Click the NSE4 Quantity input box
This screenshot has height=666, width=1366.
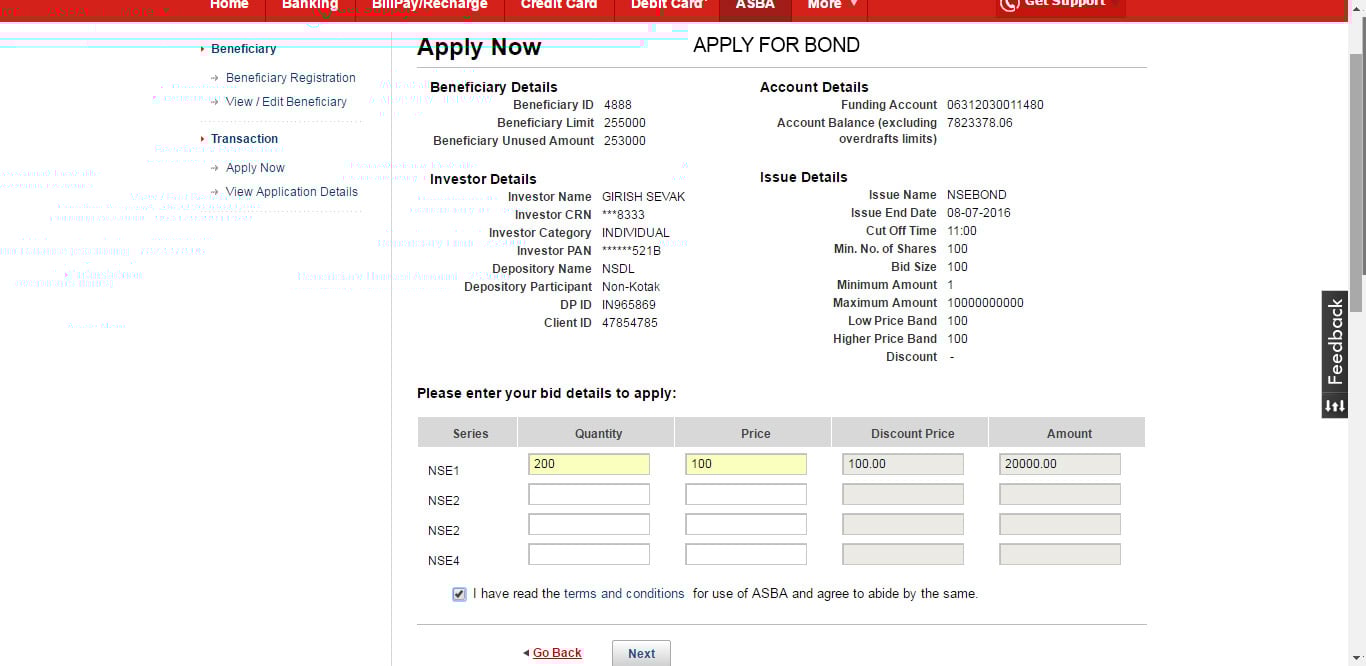589,554
